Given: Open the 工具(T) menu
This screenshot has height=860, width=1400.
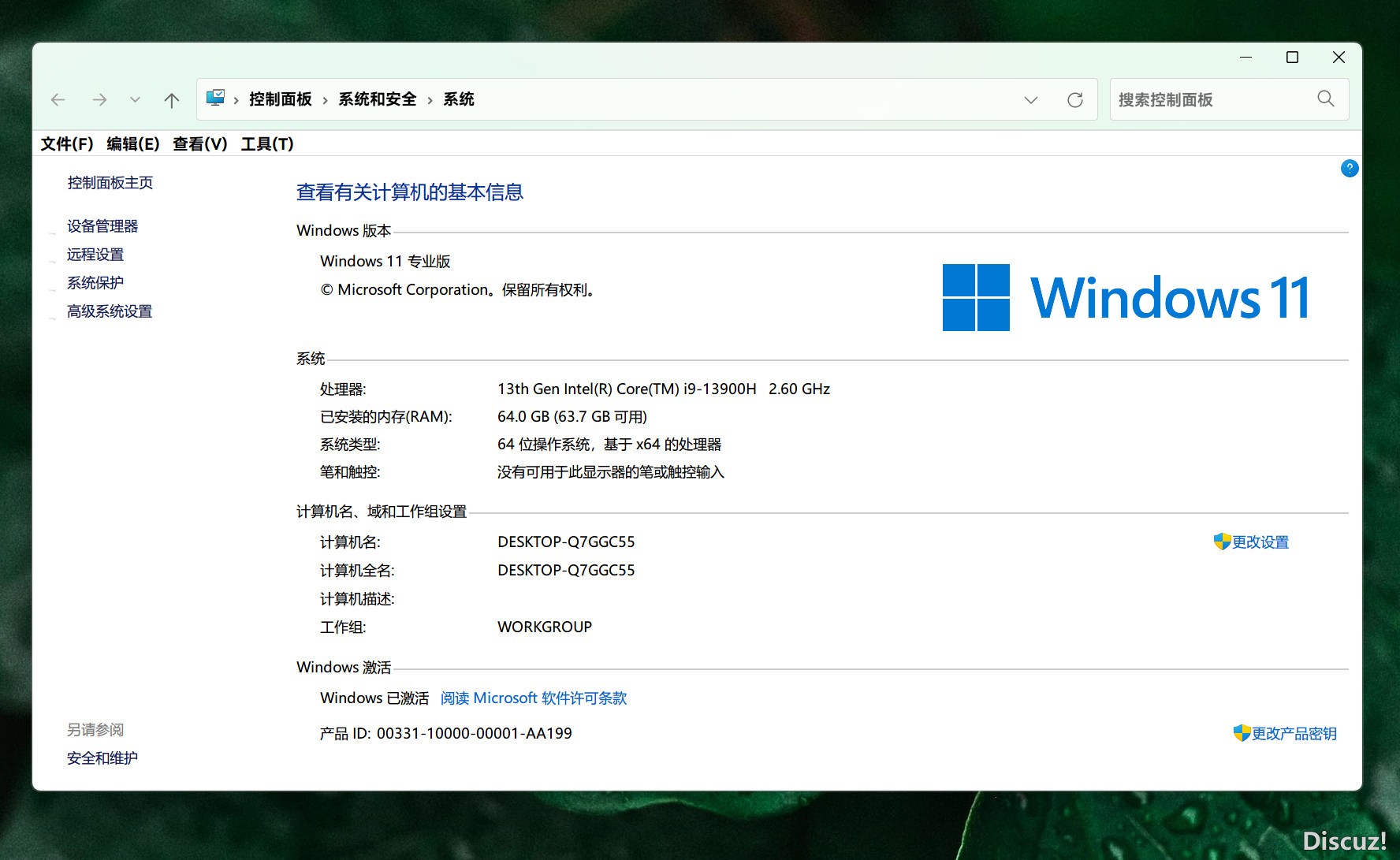Looking at the screenshot, I should pos(267,143).
